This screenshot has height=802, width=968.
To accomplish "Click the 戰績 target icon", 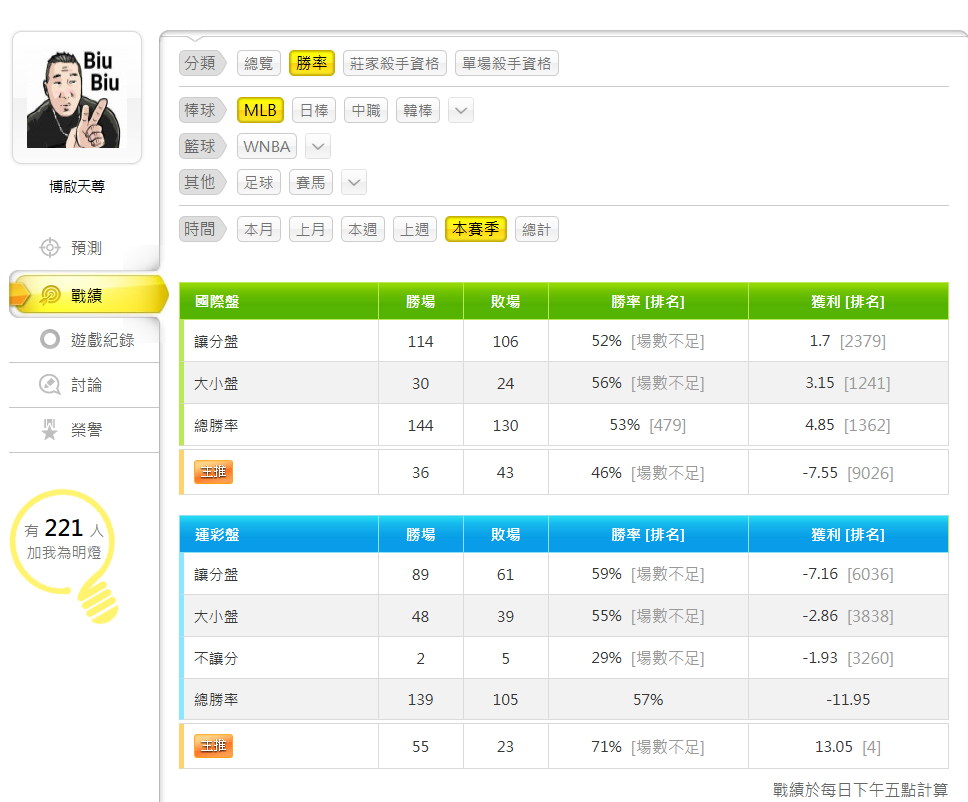I will coord(50,295).
